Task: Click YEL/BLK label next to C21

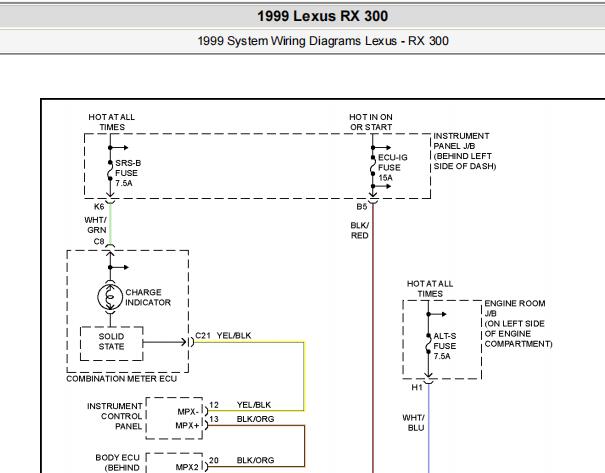Action: (x=234, y=335)
